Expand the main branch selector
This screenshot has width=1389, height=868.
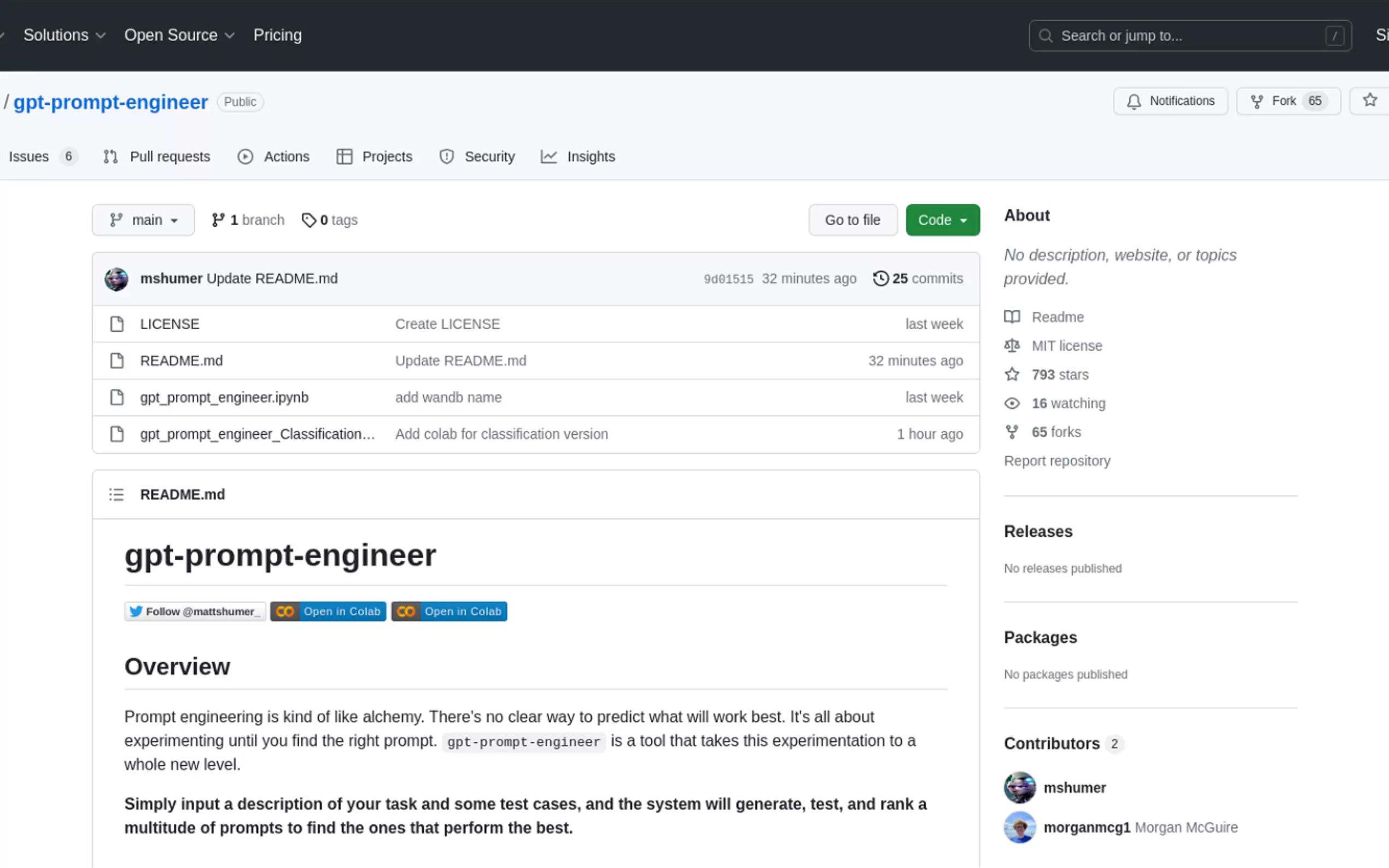tap(143, 220)
